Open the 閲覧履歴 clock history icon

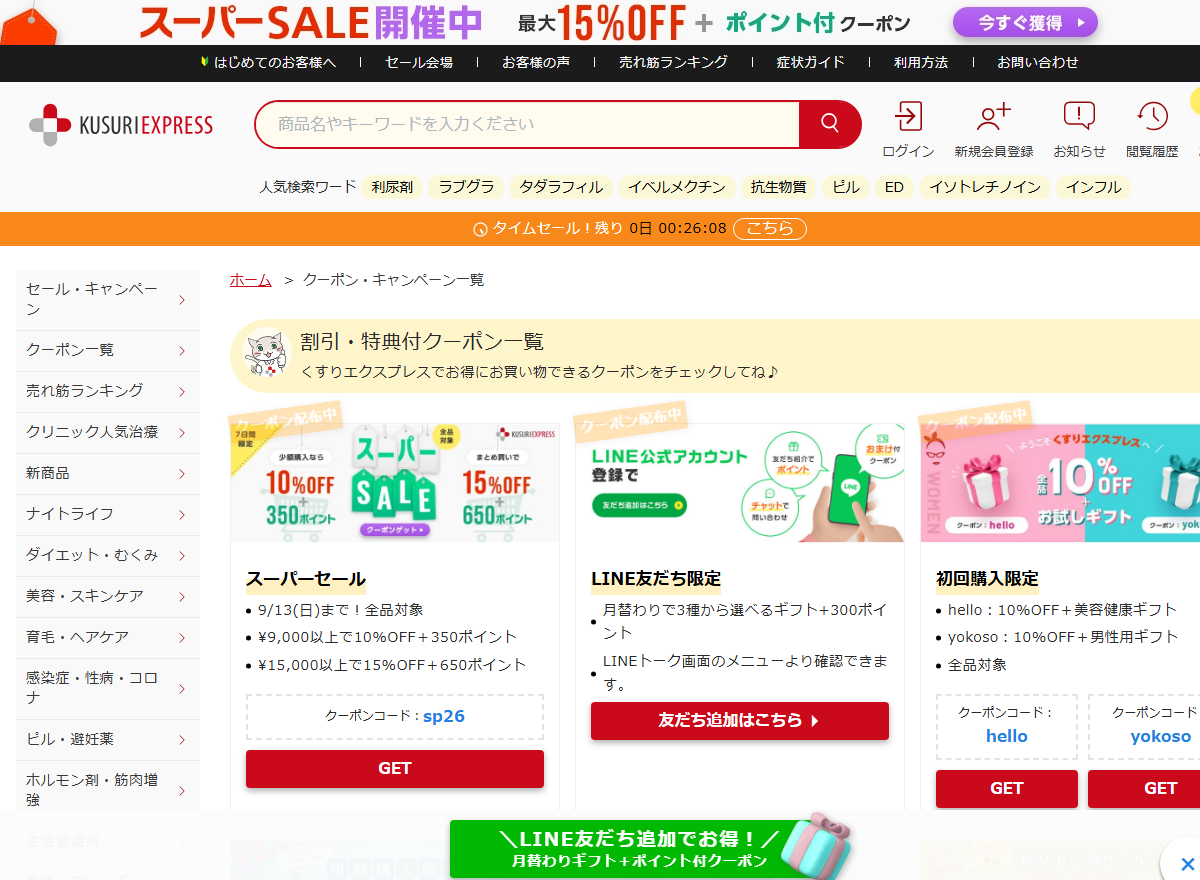(x=1152, y=116)
